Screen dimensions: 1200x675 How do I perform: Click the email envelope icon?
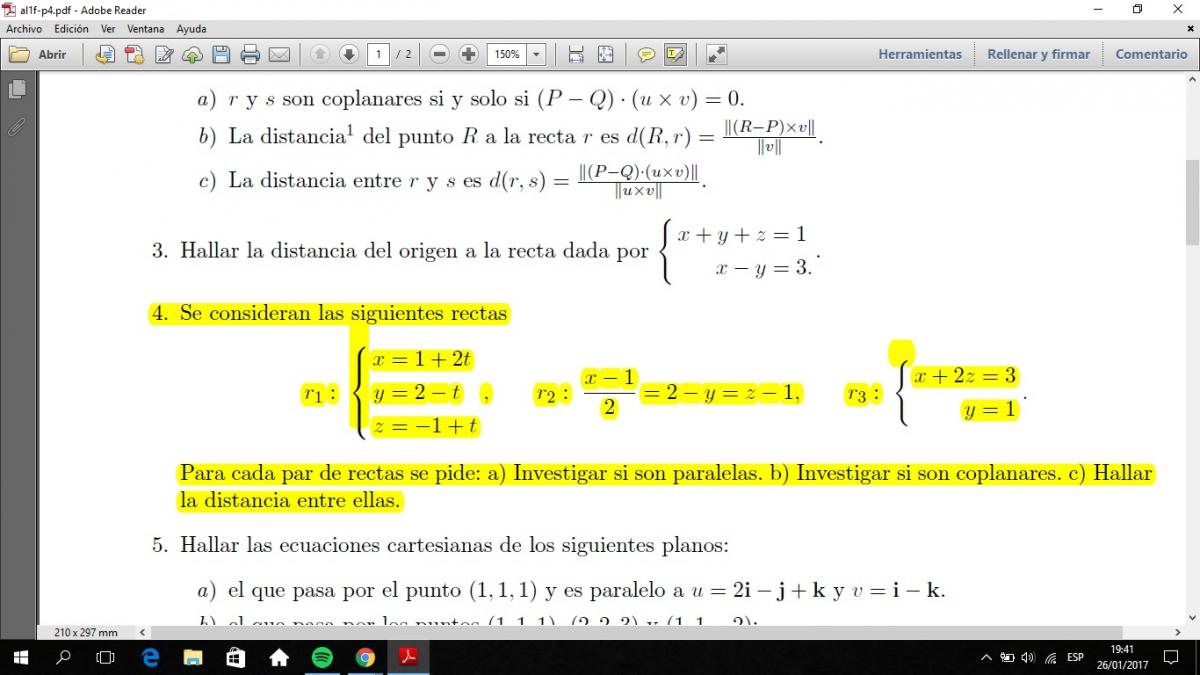click(x=279, y=55)
